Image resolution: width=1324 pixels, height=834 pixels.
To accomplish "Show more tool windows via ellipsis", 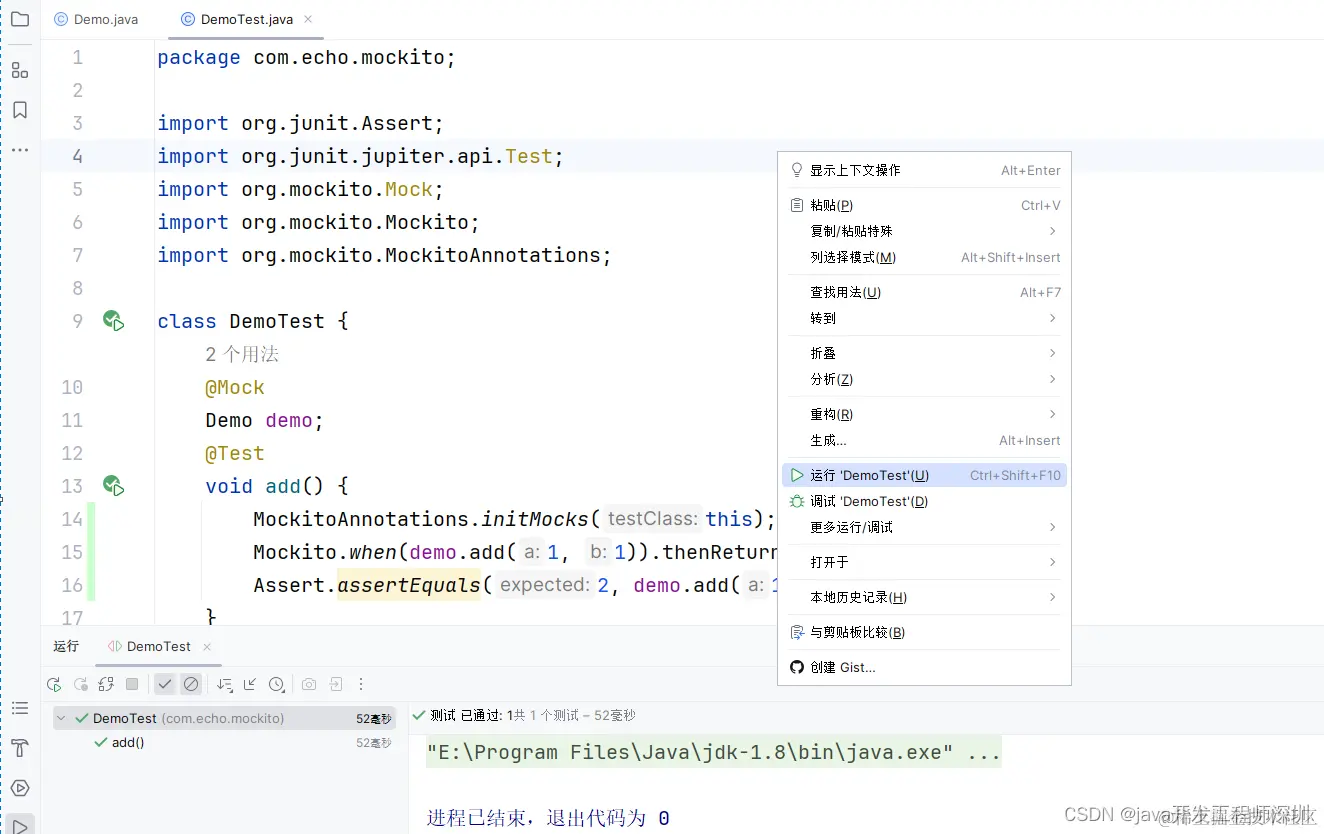I will (x=20, y=150).
